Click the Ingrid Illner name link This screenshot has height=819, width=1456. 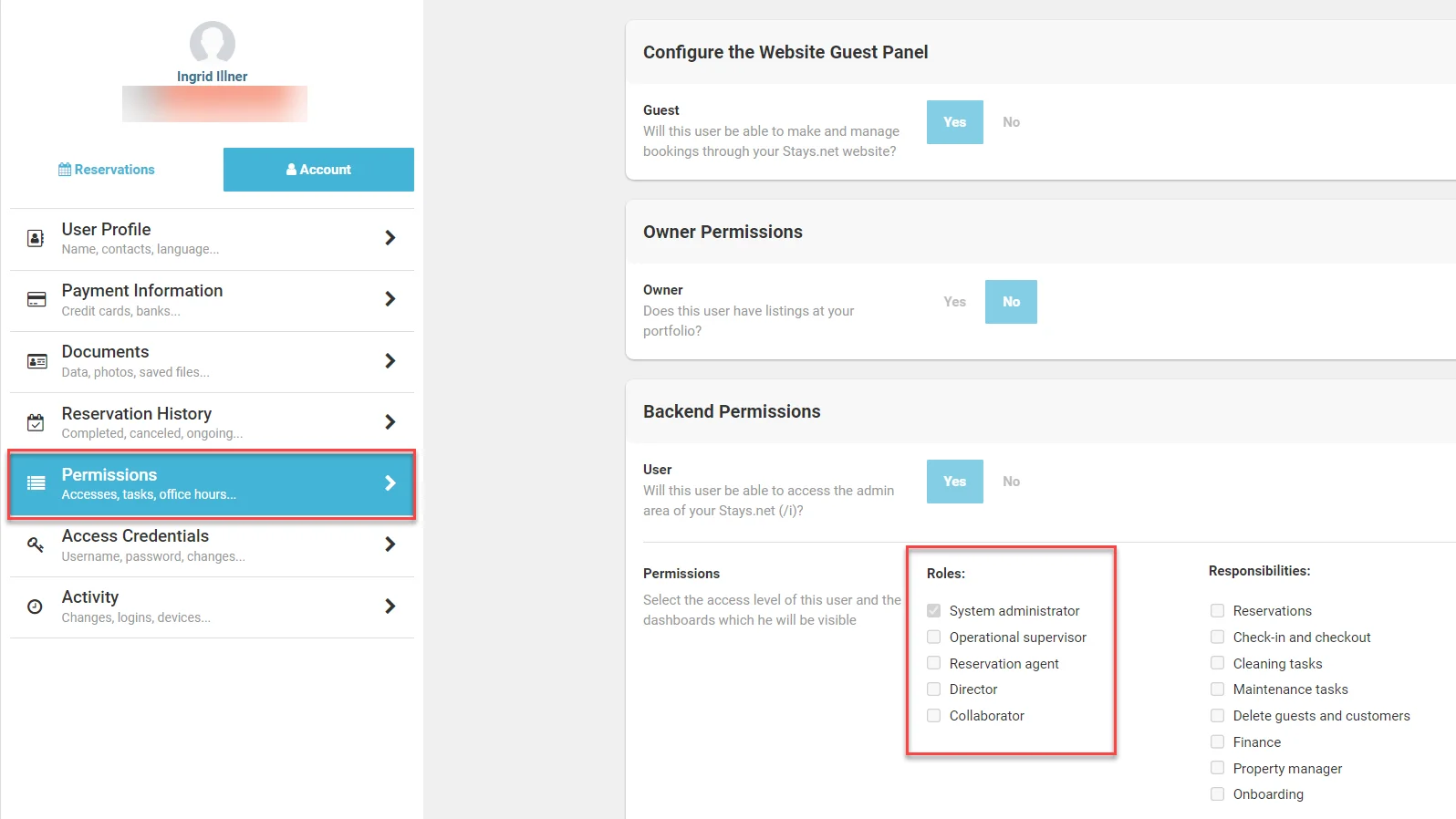click(212, 77)
